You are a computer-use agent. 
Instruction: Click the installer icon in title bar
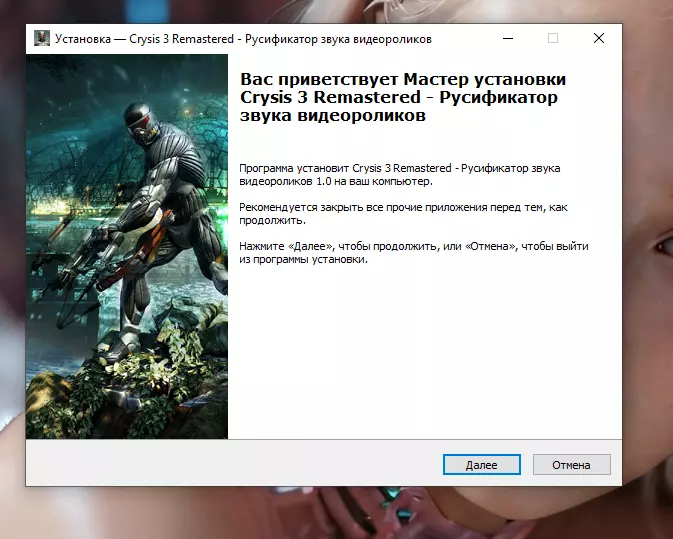[x=42, y=39]
